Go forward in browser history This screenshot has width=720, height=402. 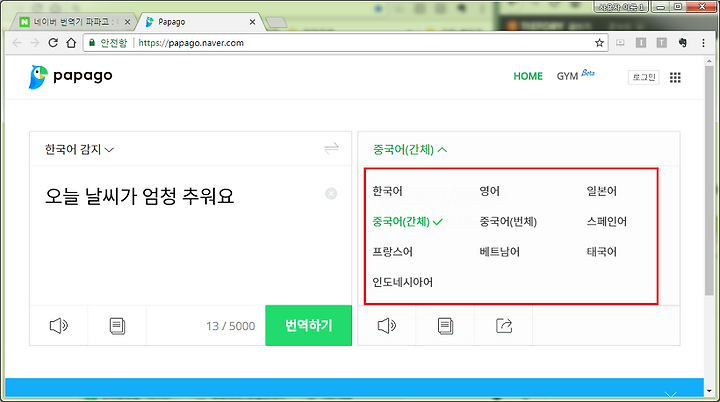(x=35, y=43)
